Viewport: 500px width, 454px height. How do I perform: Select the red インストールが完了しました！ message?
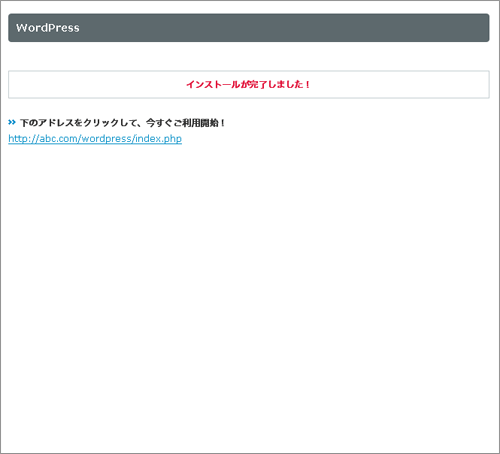pos(248,84)
